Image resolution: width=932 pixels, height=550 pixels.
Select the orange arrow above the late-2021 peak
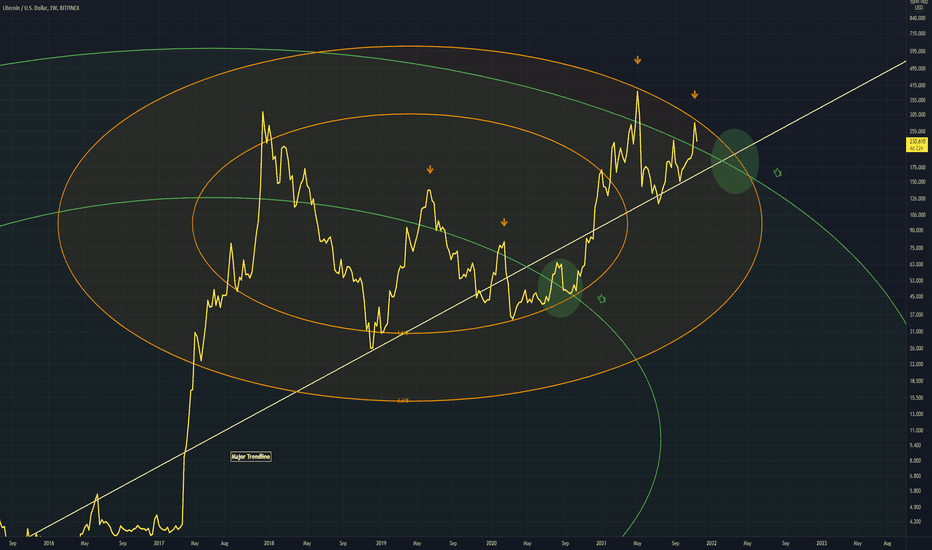[695, 95]
